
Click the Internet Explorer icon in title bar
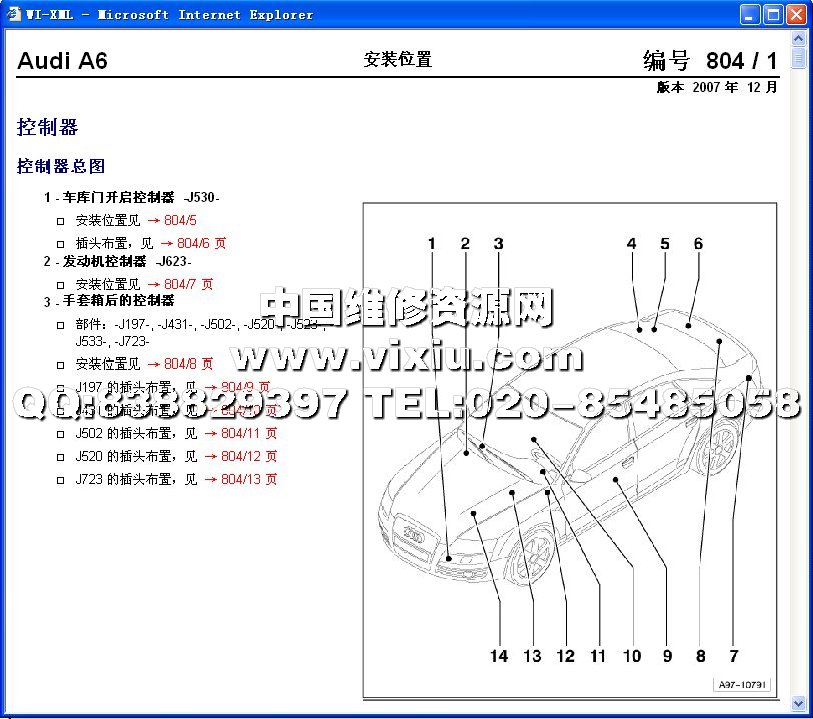[x=13, y=14]
